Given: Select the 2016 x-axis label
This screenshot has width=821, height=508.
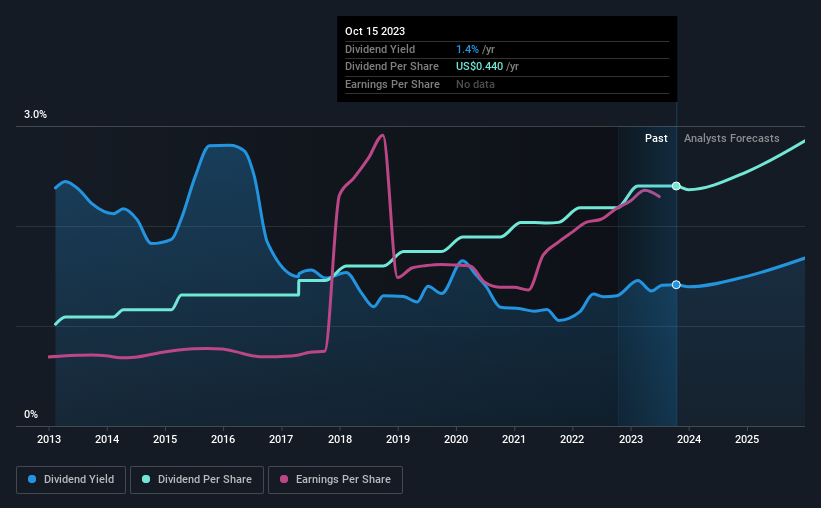Looking at the screenshot, I should (223, 439).
